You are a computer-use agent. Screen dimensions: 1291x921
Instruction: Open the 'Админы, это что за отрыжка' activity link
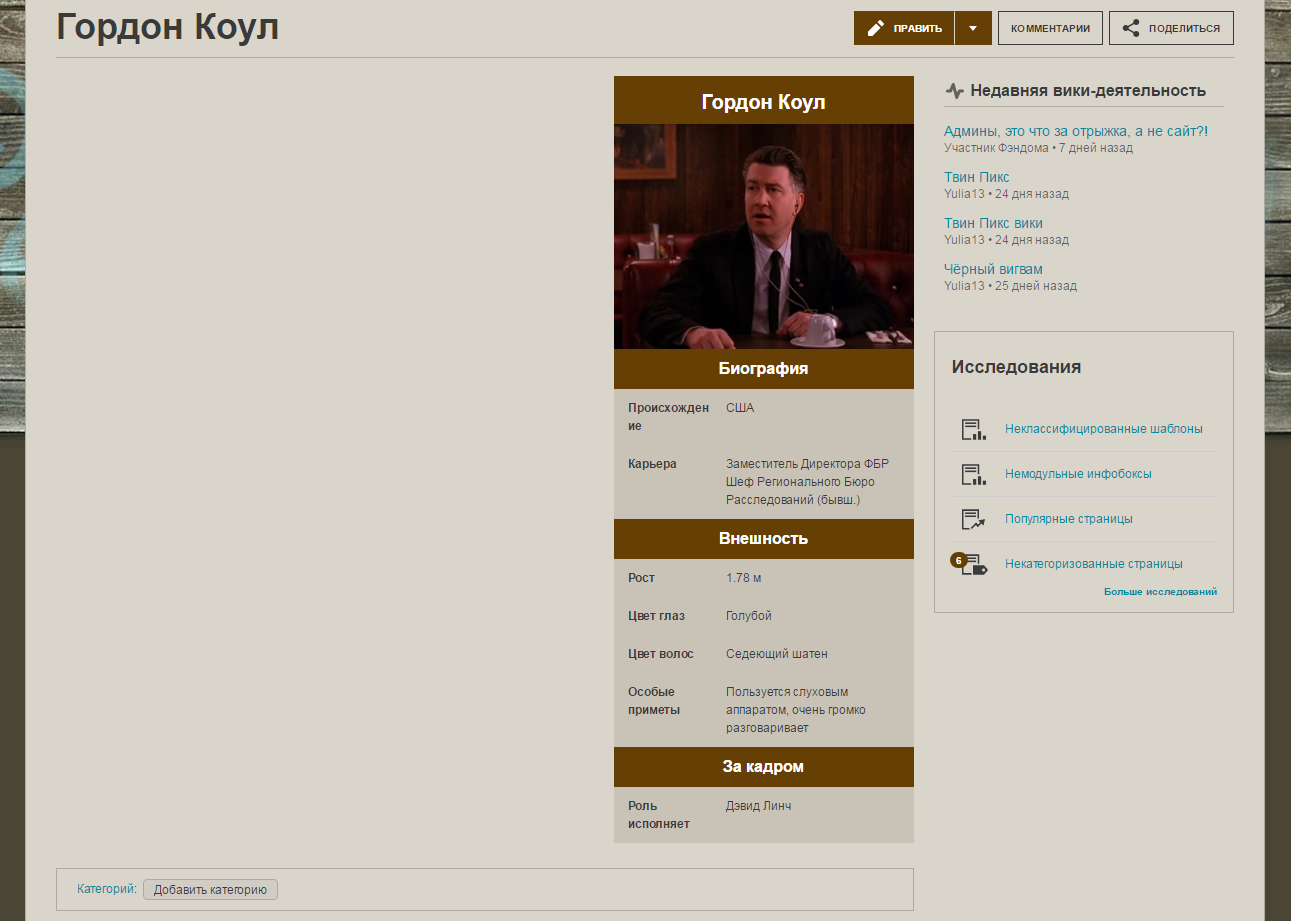coord(1076,131)
